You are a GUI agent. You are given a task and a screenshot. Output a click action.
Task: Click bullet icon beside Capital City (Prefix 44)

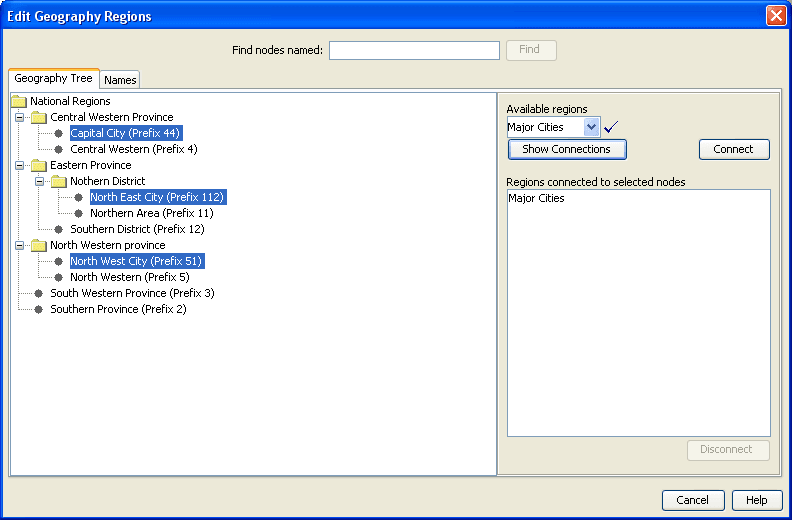pos(59,133)
